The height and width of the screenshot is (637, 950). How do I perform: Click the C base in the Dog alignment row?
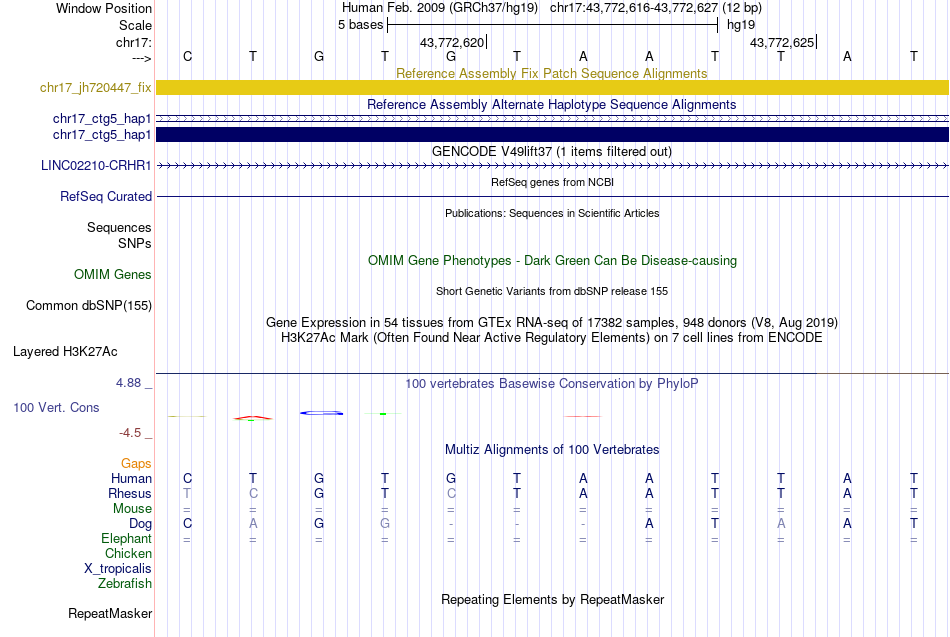coord(187,524)
